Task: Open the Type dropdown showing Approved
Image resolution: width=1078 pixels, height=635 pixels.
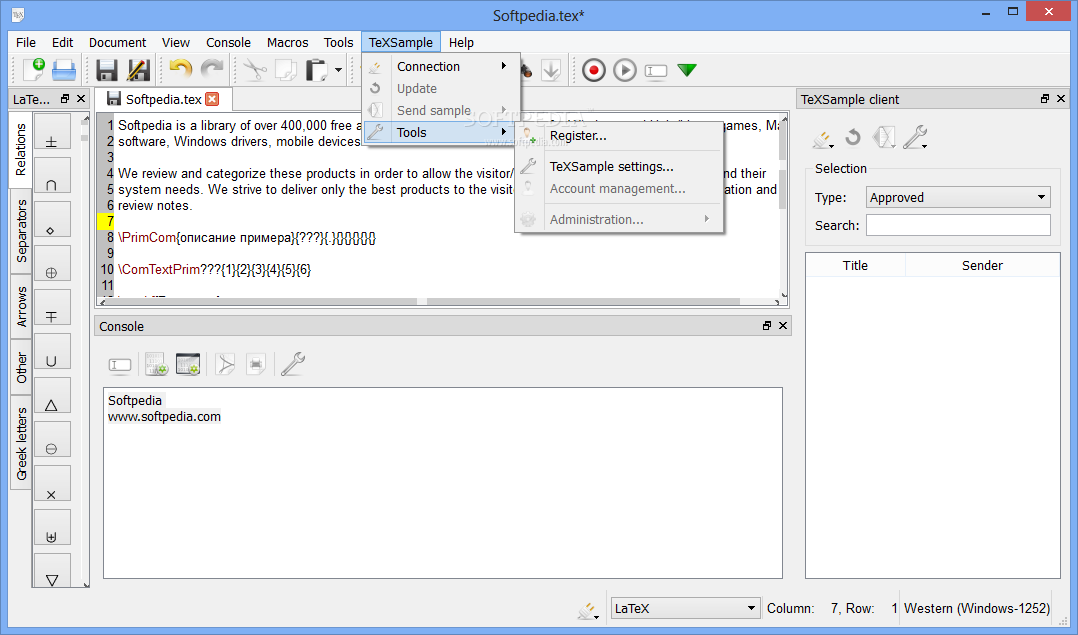Action: pyautogui.click(x=958, y=197)
